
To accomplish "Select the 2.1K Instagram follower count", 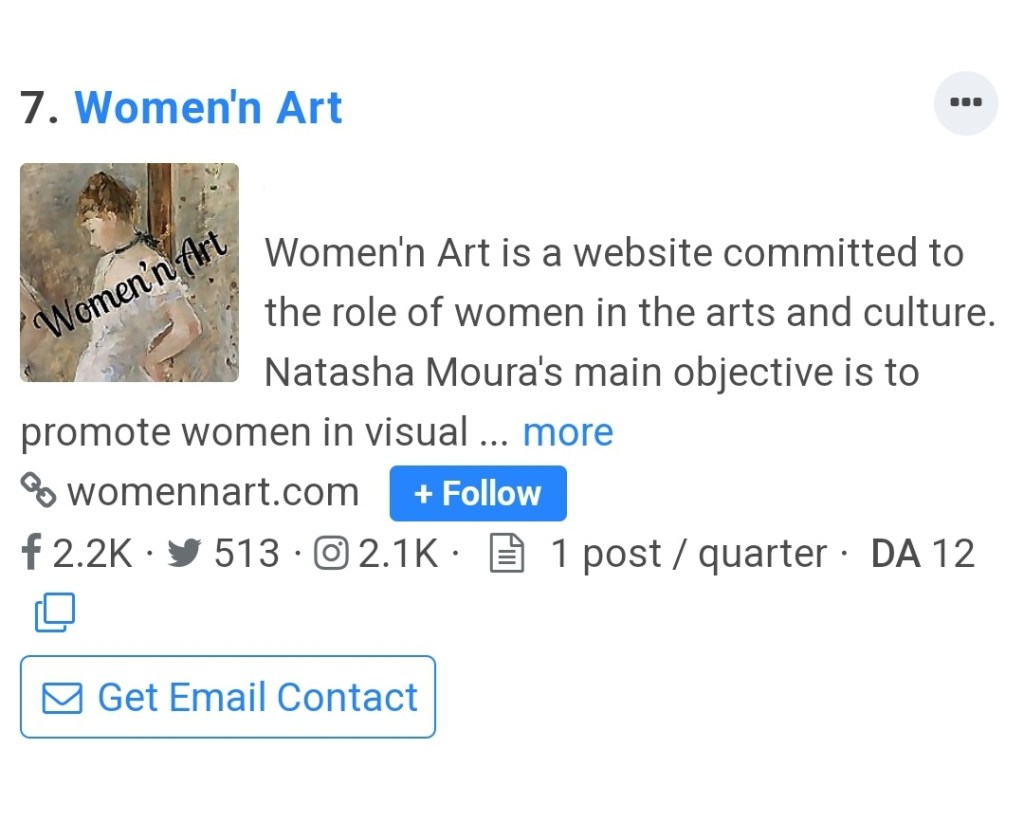I will click(x=398, y=553).
